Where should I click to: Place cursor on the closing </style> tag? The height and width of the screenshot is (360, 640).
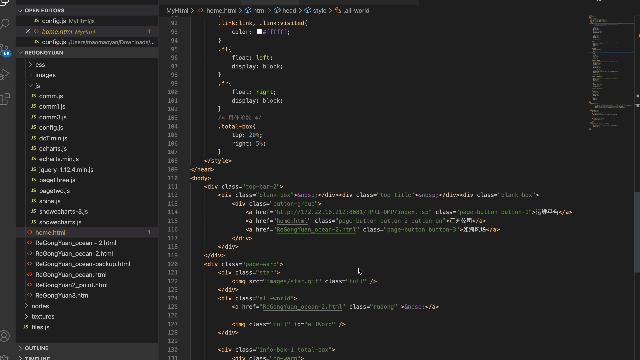tap(218, 161)
